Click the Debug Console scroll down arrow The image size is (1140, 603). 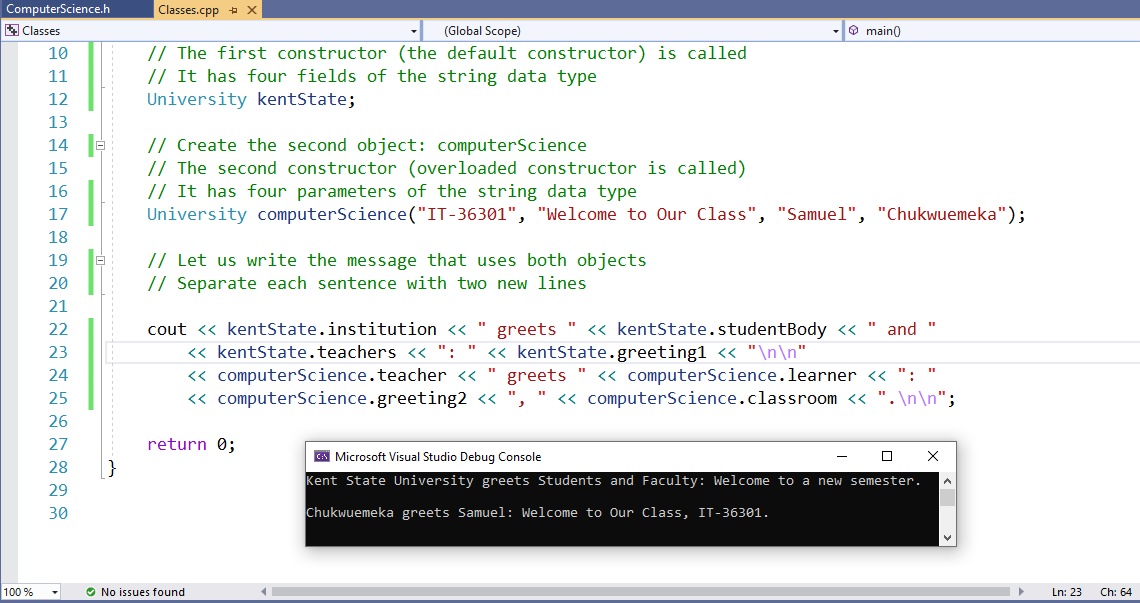[x=947, y=538]
